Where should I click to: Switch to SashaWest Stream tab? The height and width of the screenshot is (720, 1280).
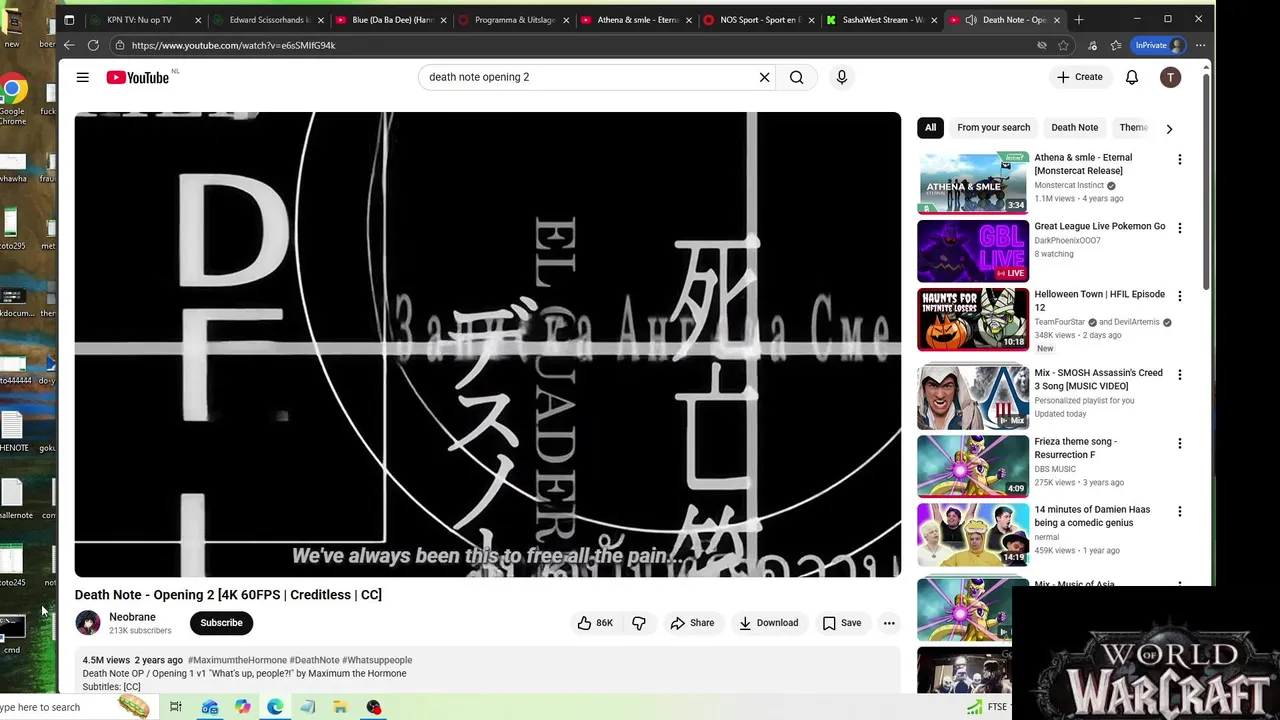click(880, 20)
